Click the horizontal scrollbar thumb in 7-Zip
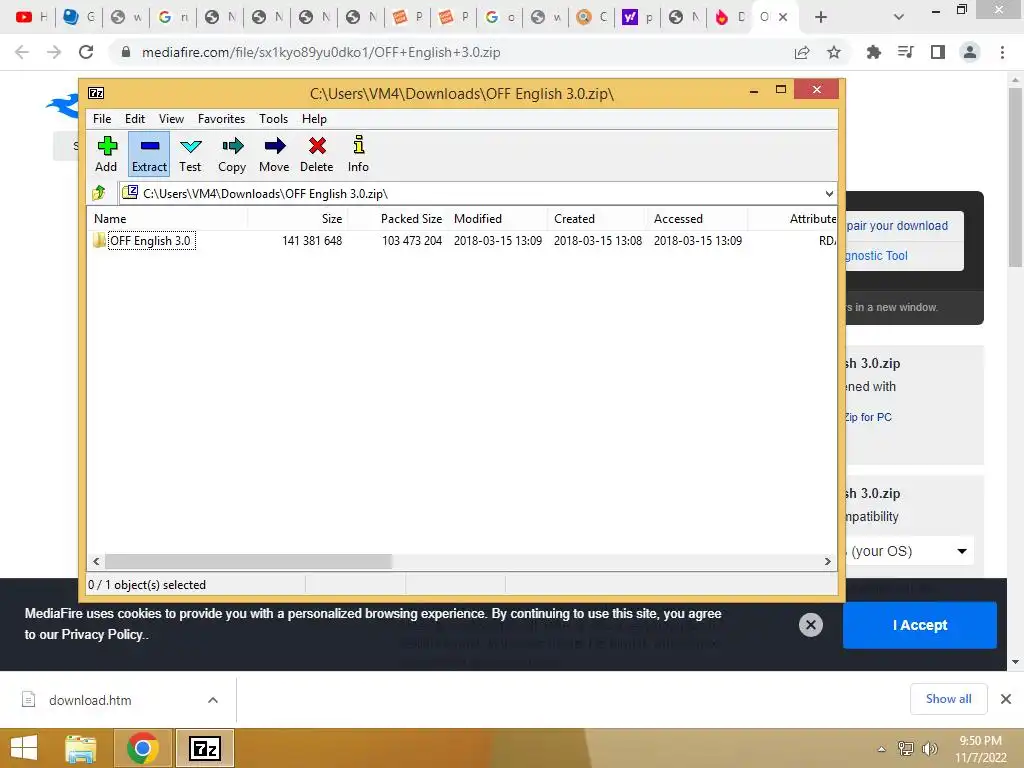Image resolution: width=1024 pixels, height=768 pixels. pyautogui.click(x=248, y=561)
